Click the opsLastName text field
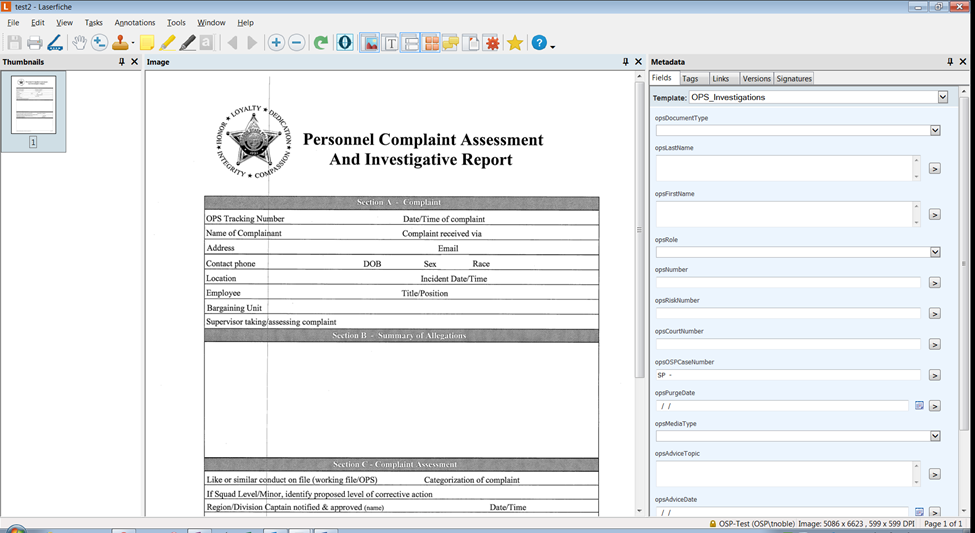 [x=784, y=169]
